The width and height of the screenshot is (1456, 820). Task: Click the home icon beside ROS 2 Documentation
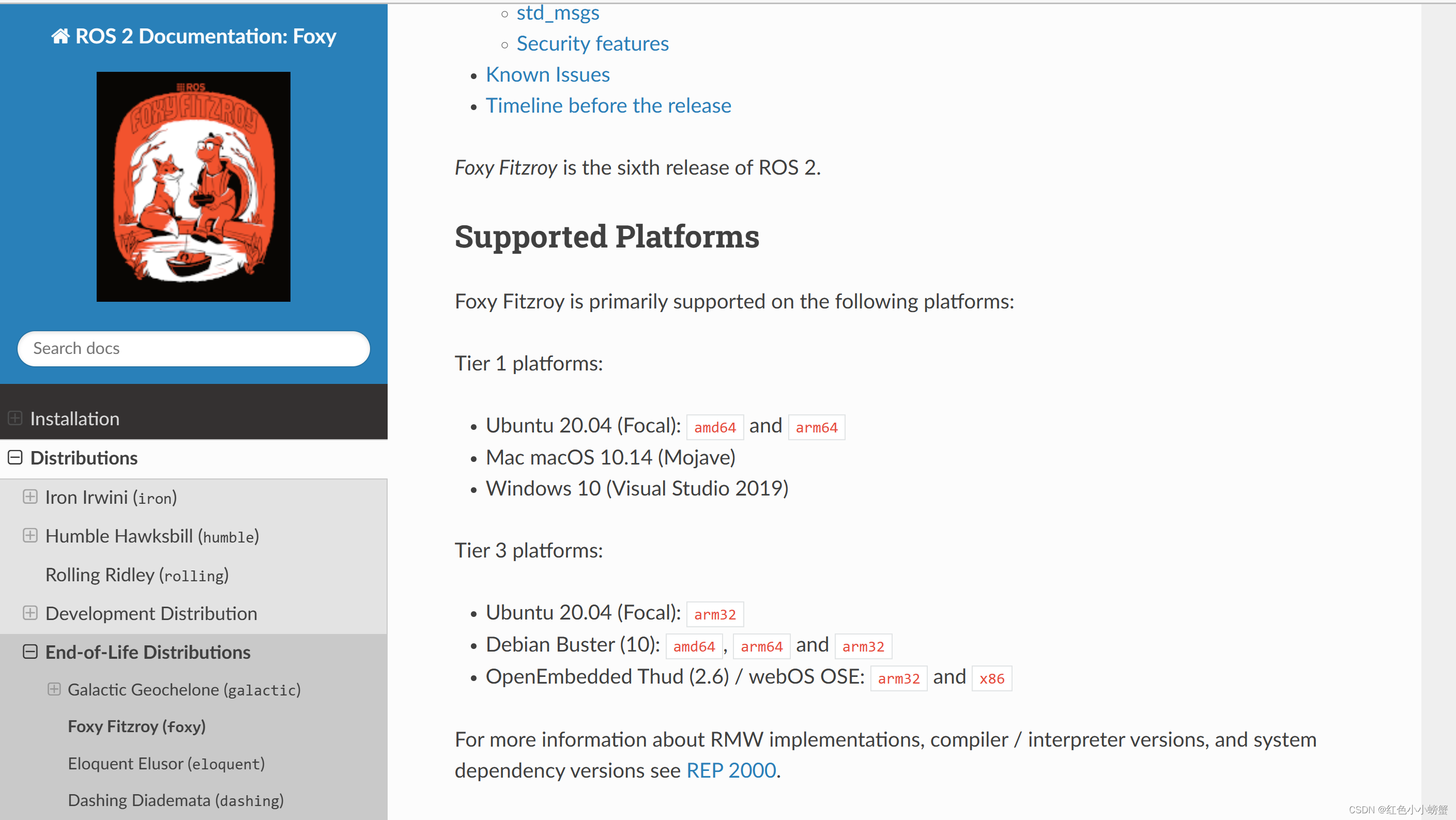coord(60,36)
